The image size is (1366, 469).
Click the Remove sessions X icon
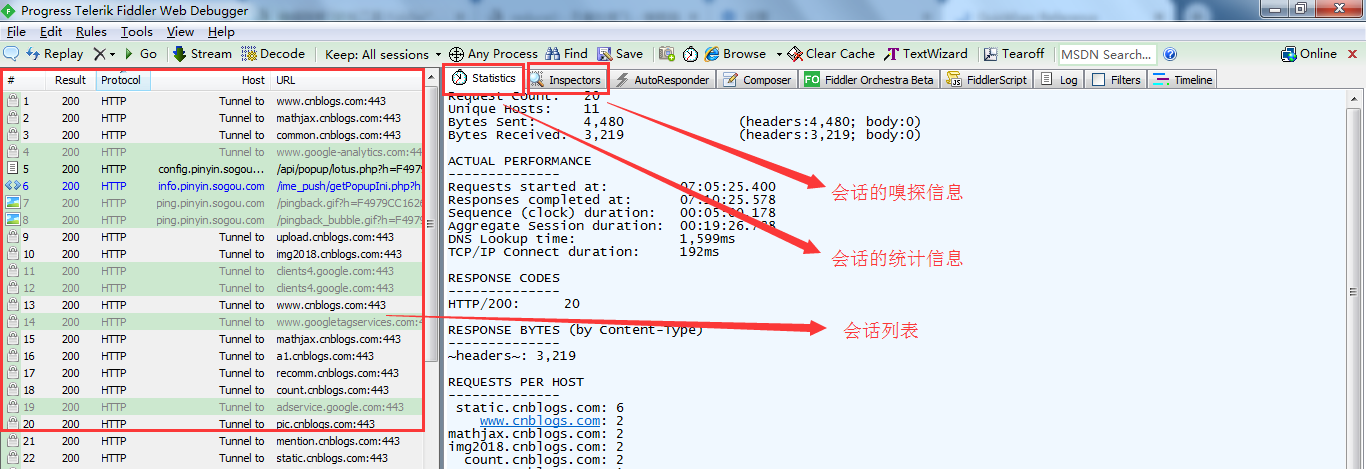pyautogui.click(x=99, y=54)
